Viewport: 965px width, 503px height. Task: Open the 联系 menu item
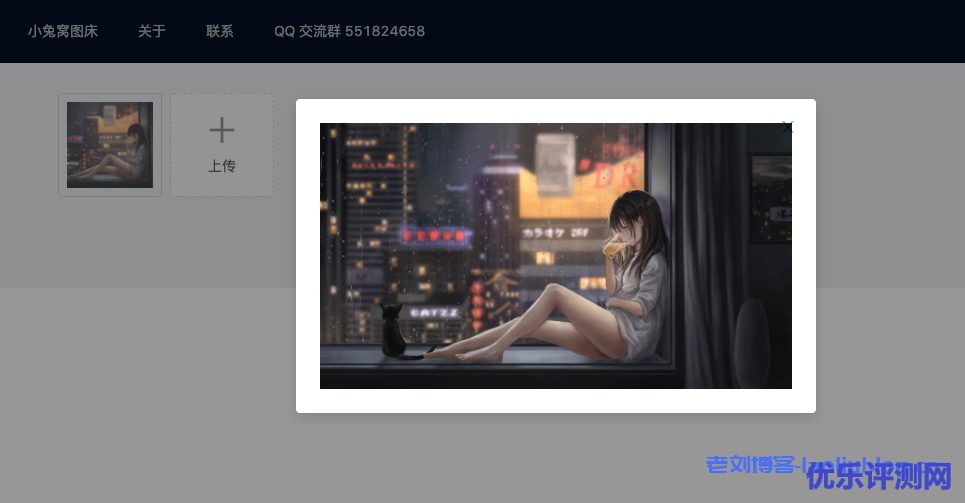pyautogui.click(x=220, y=31)
